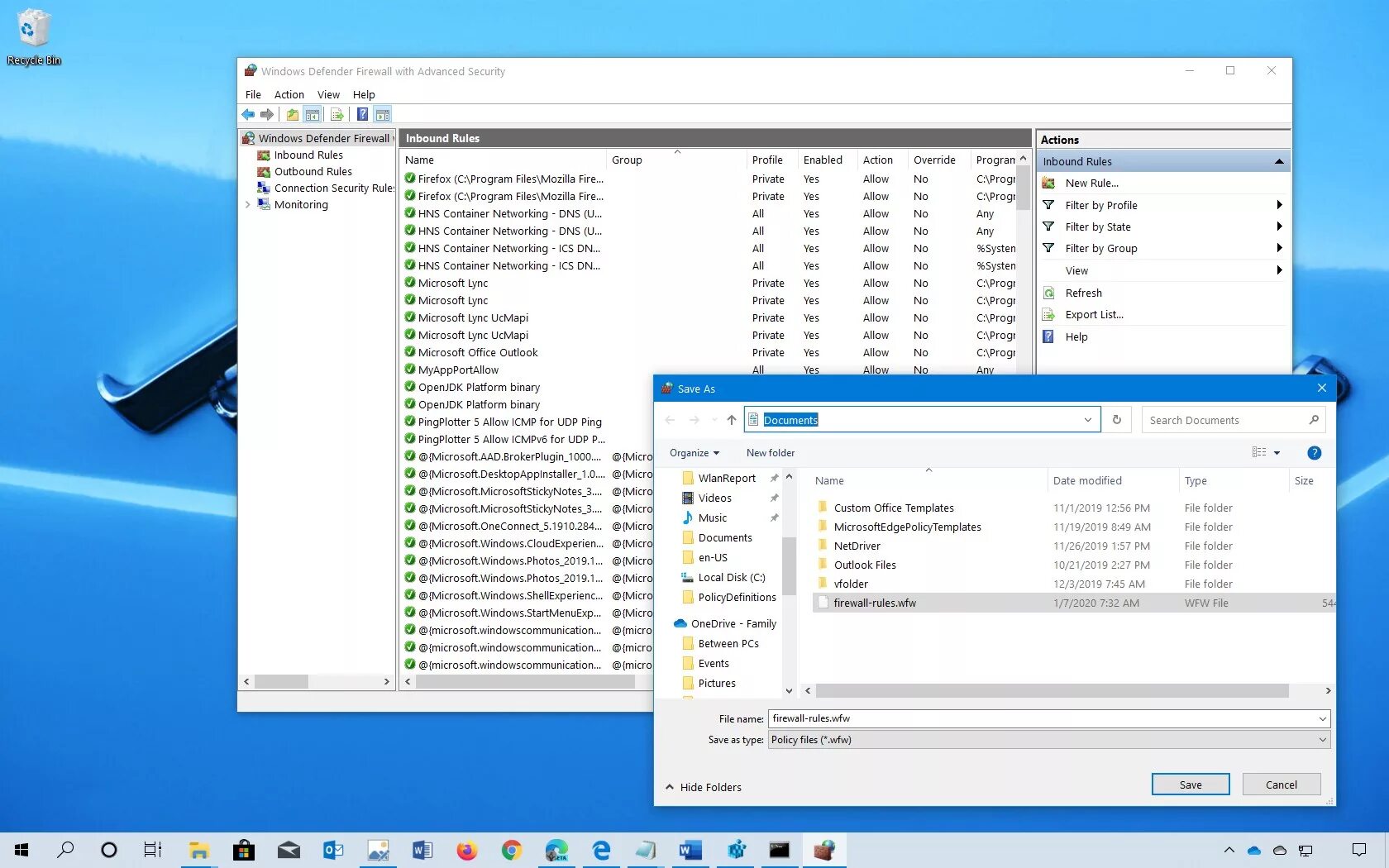
Task: Click the Save button in the Save As dialog
Action: [x=1191, y=785]
